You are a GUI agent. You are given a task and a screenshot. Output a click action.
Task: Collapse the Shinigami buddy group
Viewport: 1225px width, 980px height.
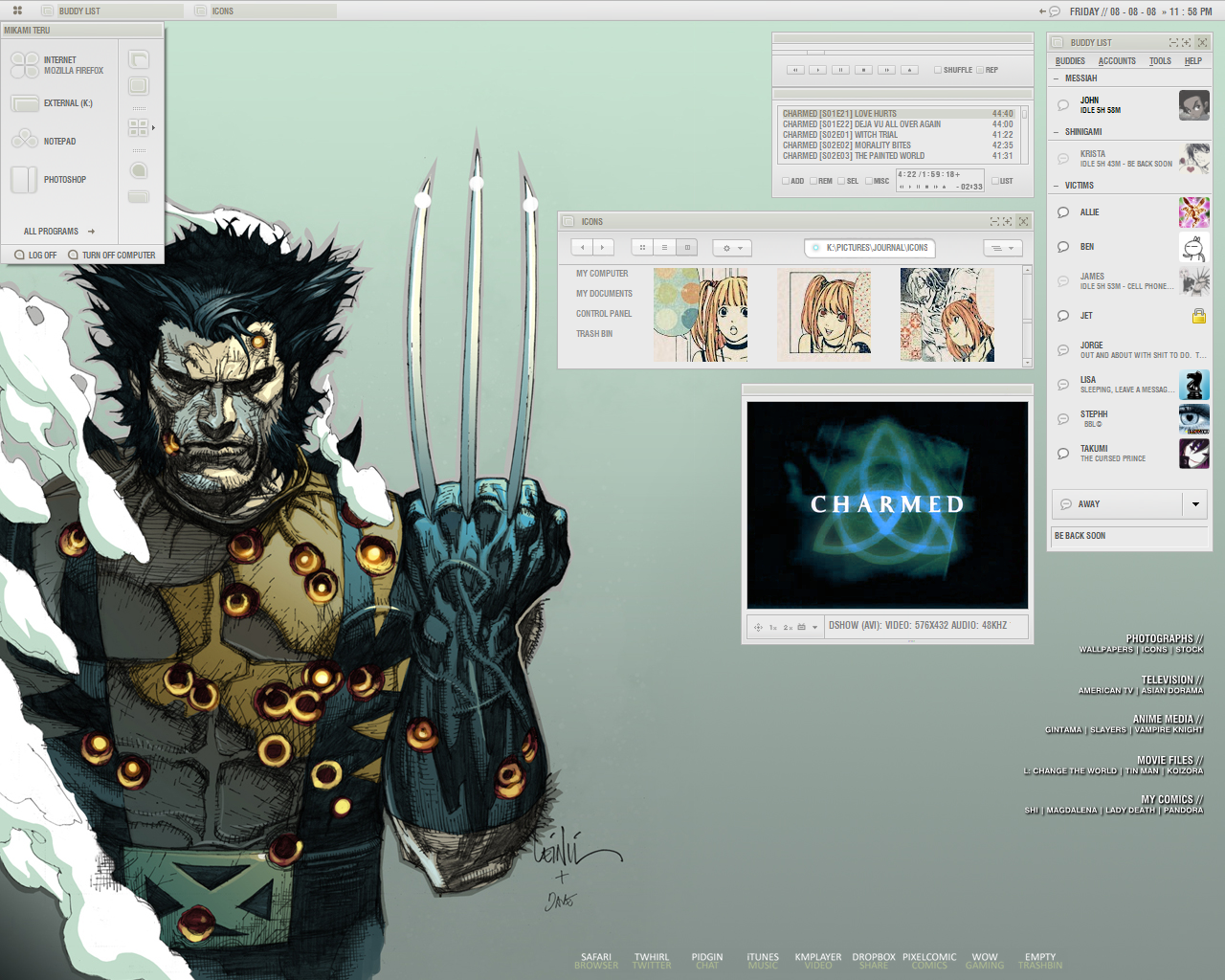[1057, 132]
